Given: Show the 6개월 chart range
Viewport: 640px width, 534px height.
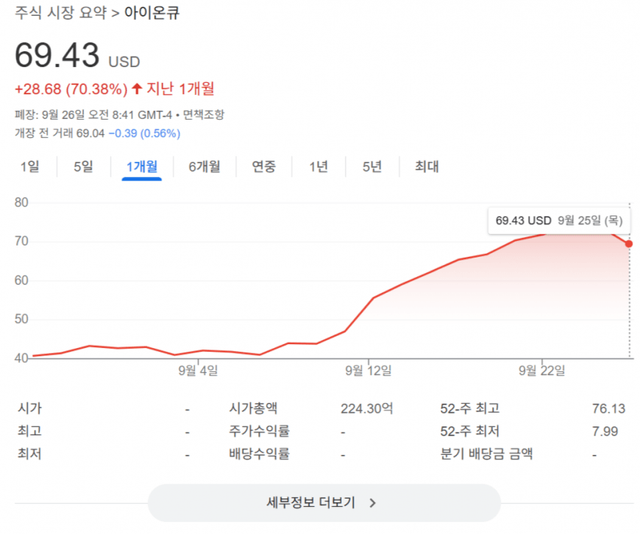Looking at the screenshot, I should click(x=204, y=167).
